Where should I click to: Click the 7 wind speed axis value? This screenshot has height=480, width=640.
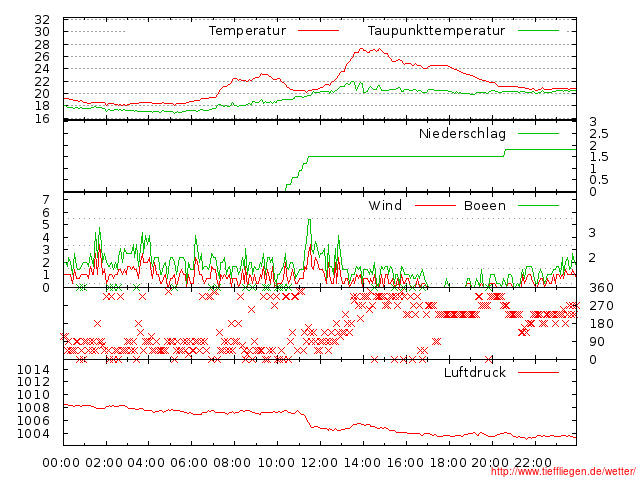point(46,200)
